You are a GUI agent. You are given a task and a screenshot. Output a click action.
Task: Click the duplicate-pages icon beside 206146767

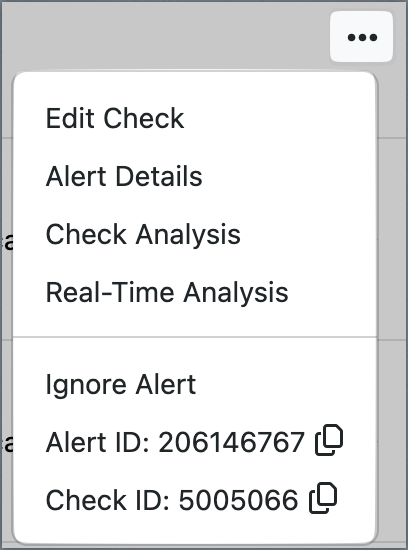(329, 440)
